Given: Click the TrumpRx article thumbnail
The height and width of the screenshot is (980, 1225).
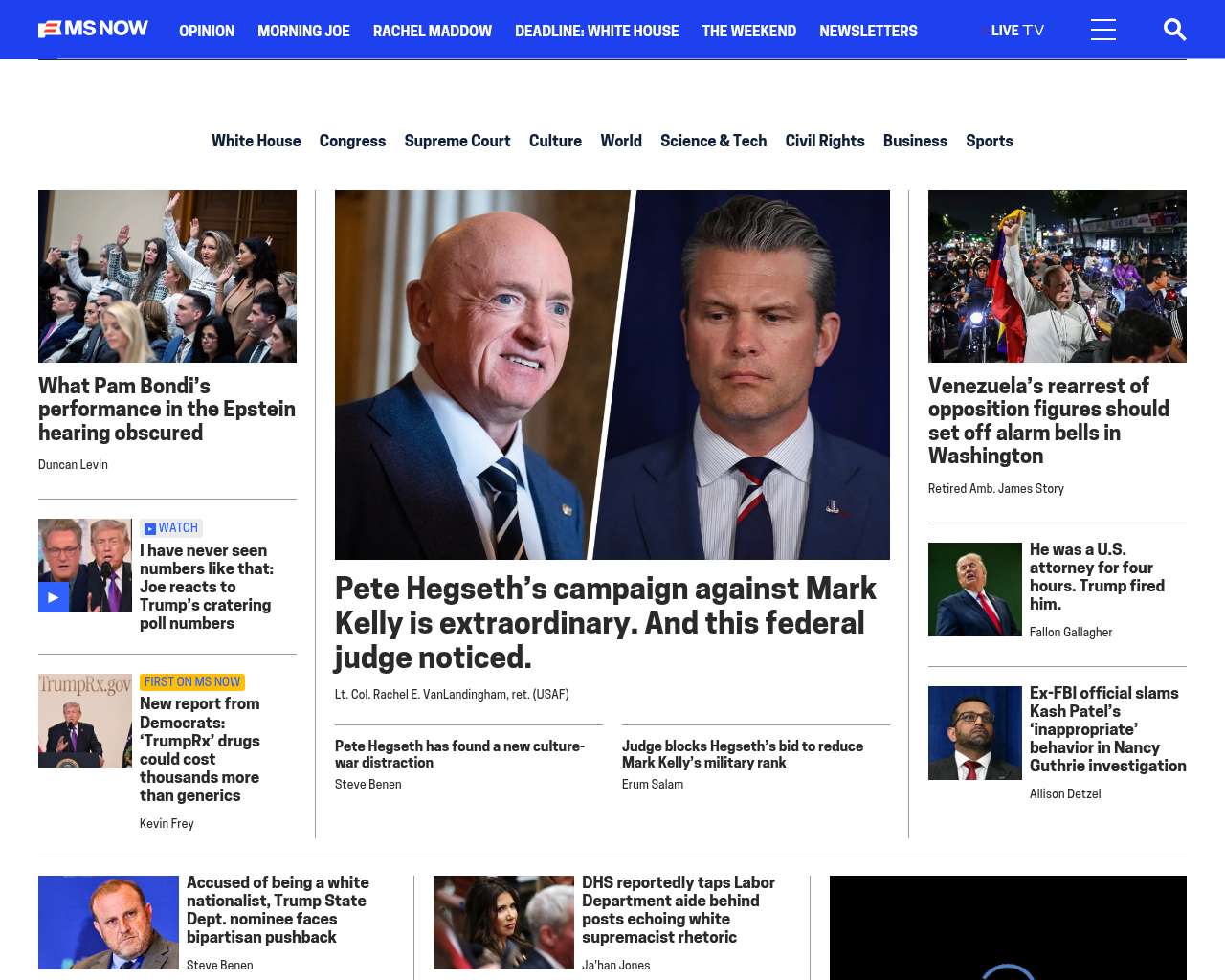Looking at the screenshot, I should coord(85,721).
